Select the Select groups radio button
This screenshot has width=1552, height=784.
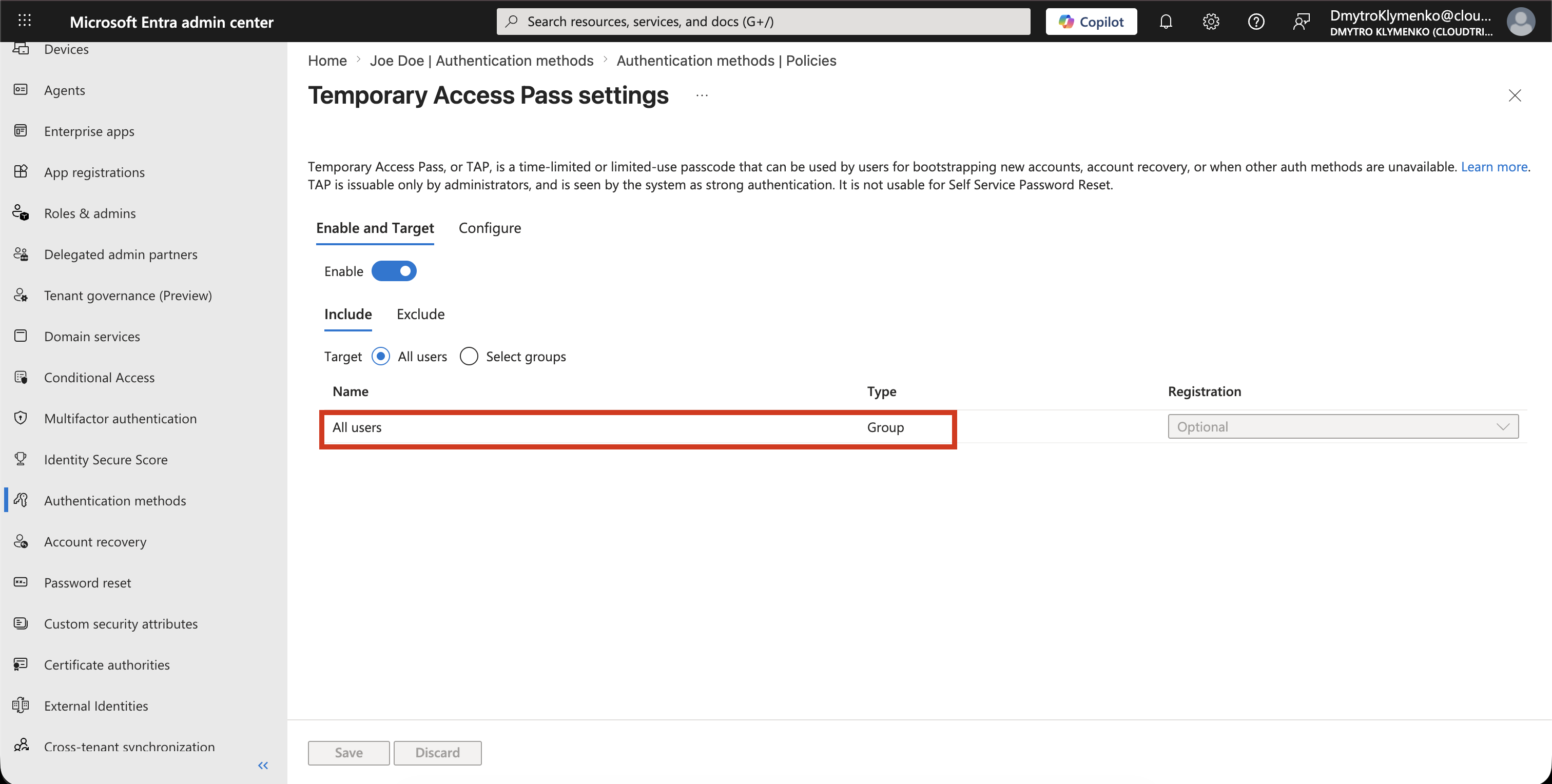[469, 357]
